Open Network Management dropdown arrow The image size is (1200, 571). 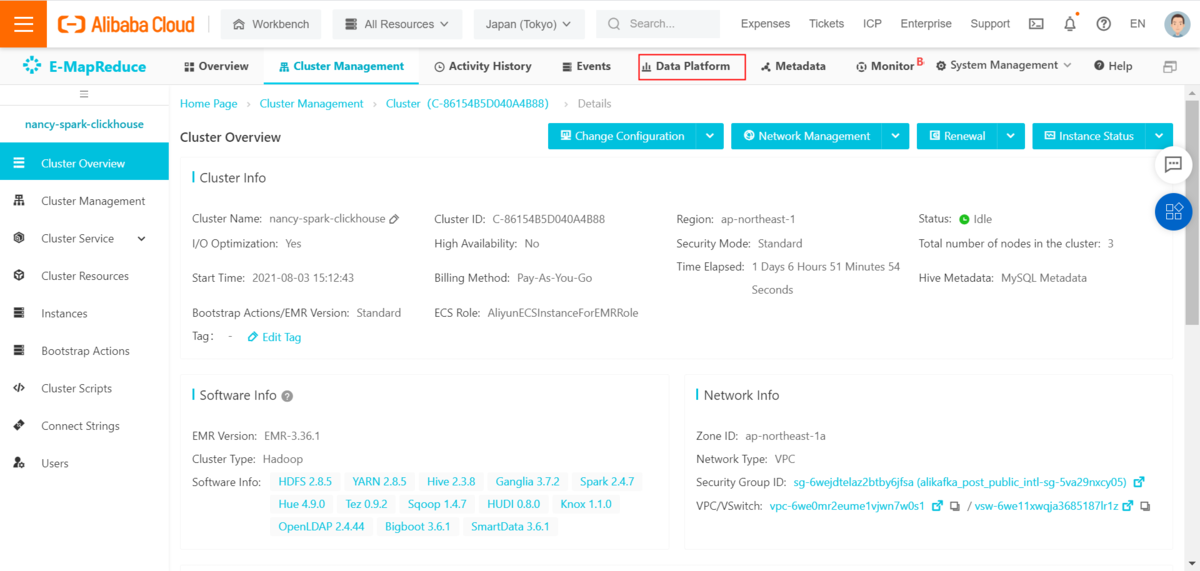(x=896, y=136)
